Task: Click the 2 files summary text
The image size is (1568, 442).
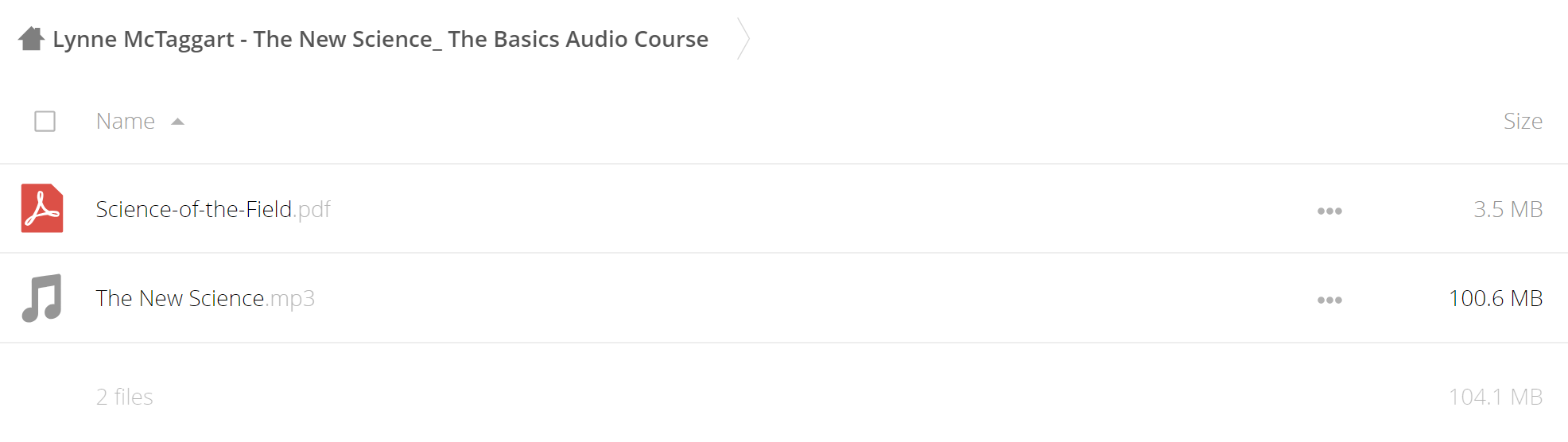Action: 125,397
